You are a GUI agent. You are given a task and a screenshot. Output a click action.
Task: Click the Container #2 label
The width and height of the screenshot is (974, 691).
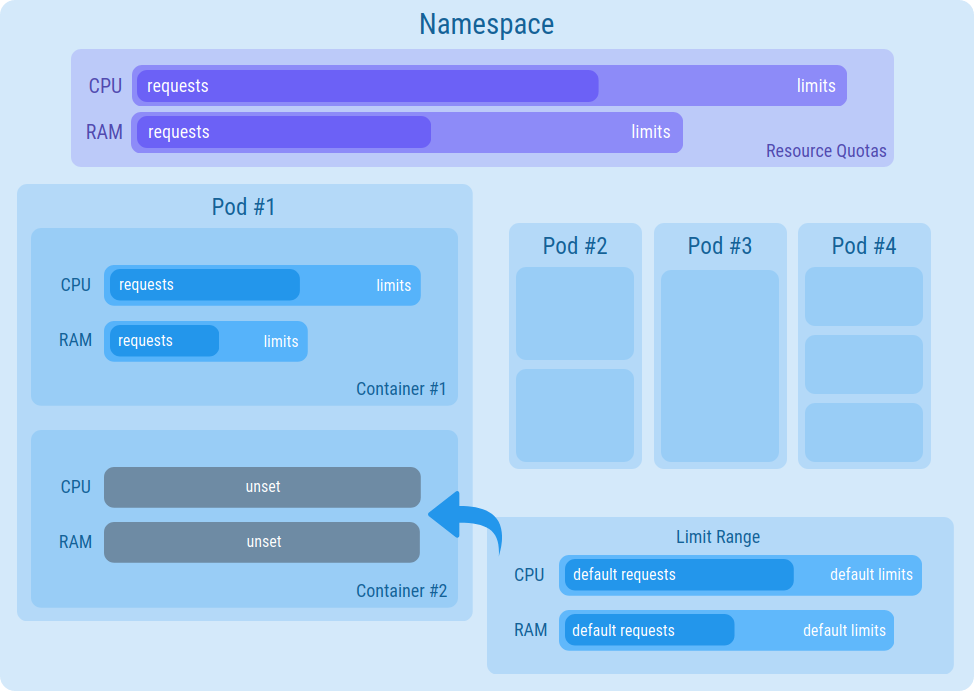pos(401,591)
